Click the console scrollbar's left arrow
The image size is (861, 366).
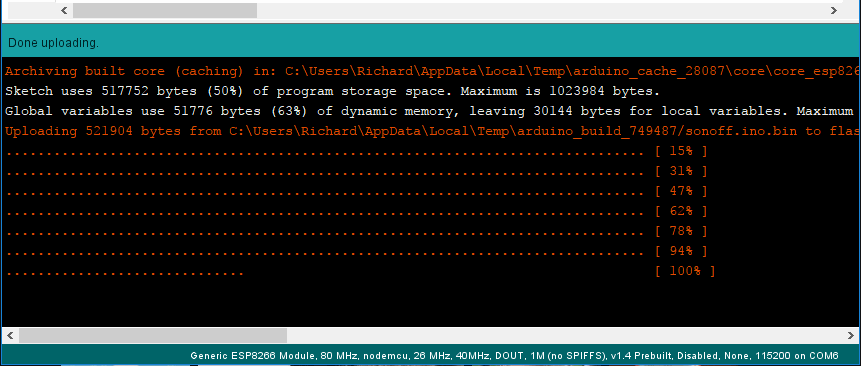10,335
